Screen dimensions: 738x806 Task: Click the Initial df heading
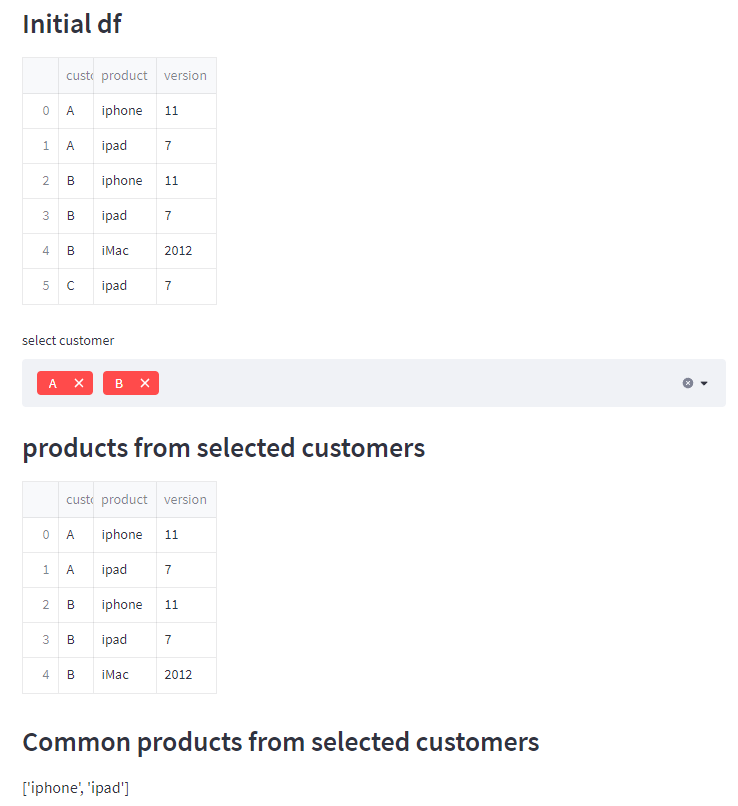click(x=72, y=24)
